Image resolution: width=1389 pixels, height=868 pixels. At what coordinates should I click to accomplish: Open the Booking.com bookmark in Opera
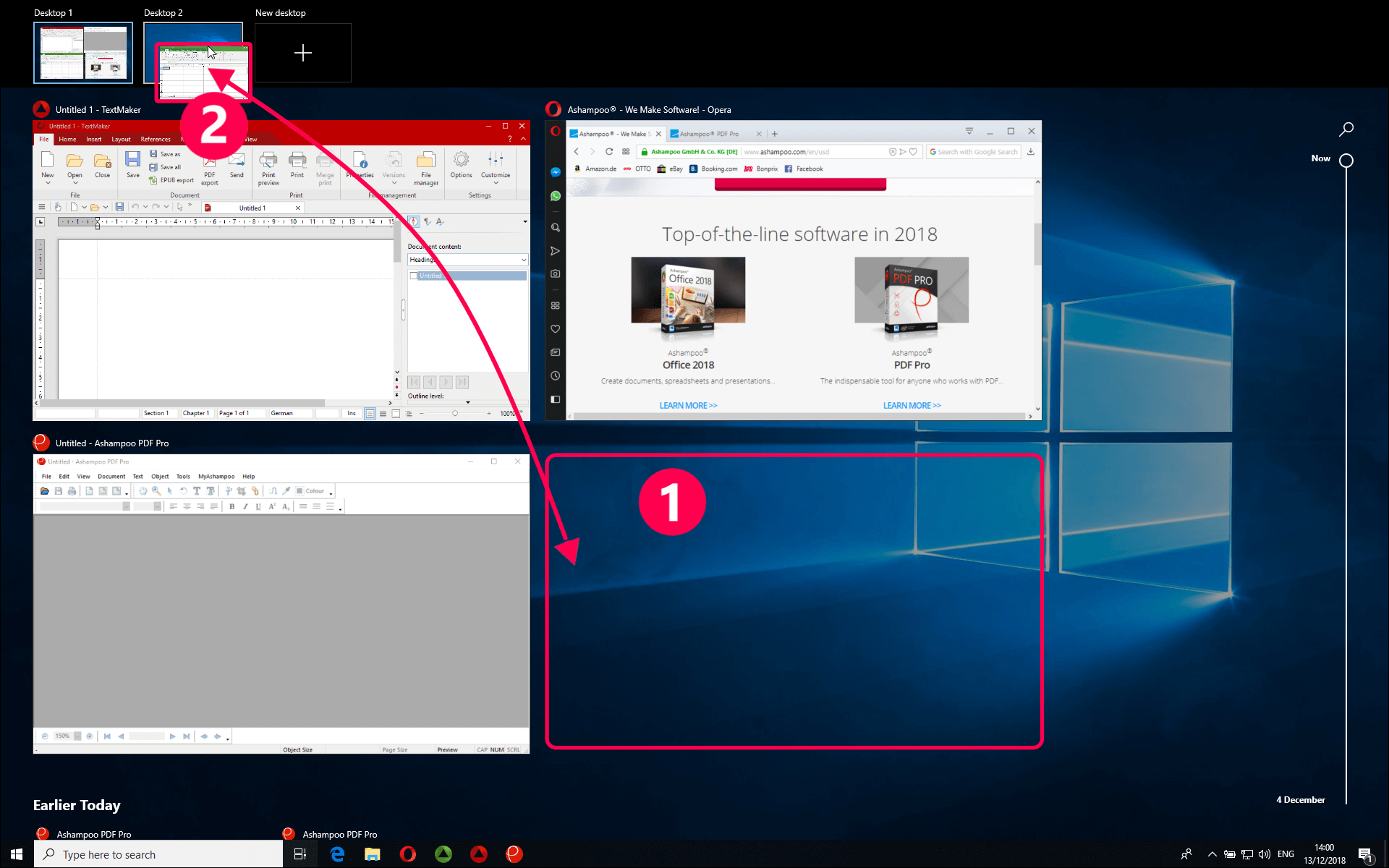(x=713, y=169)
